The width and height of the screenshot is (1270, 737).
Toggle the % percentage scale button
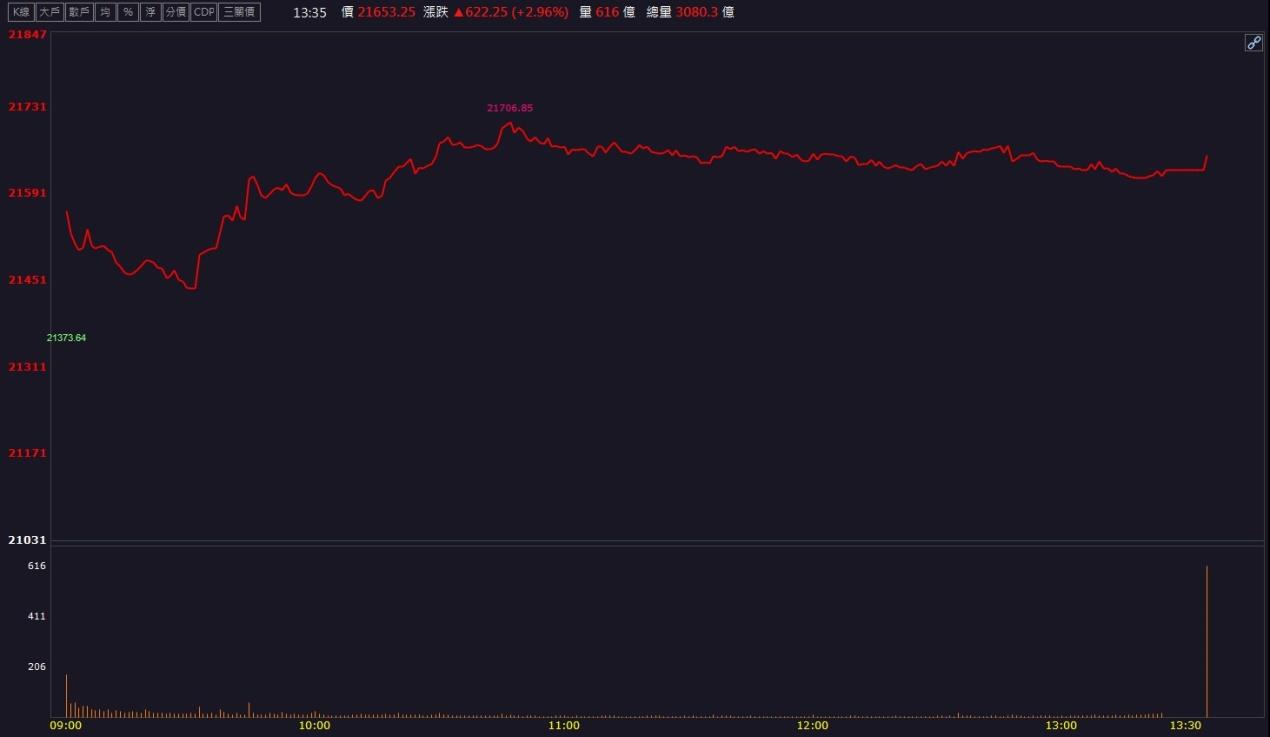click(x=127, y=12)
